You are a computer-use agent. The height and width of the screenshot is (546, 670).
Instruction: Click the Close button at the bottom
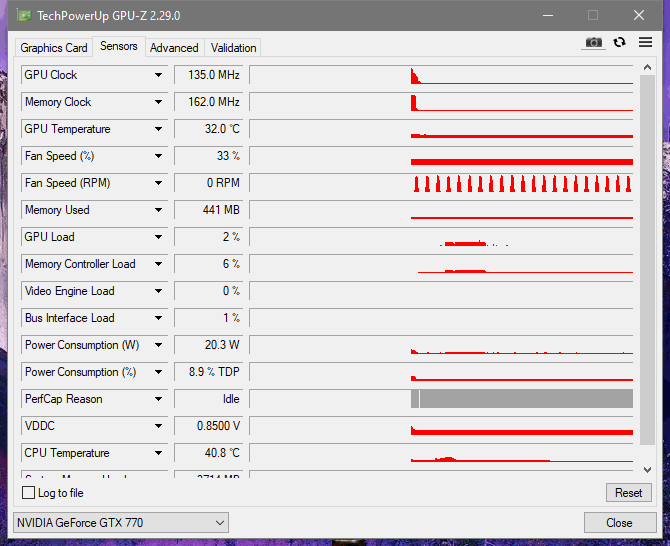[x=619, y=523]
